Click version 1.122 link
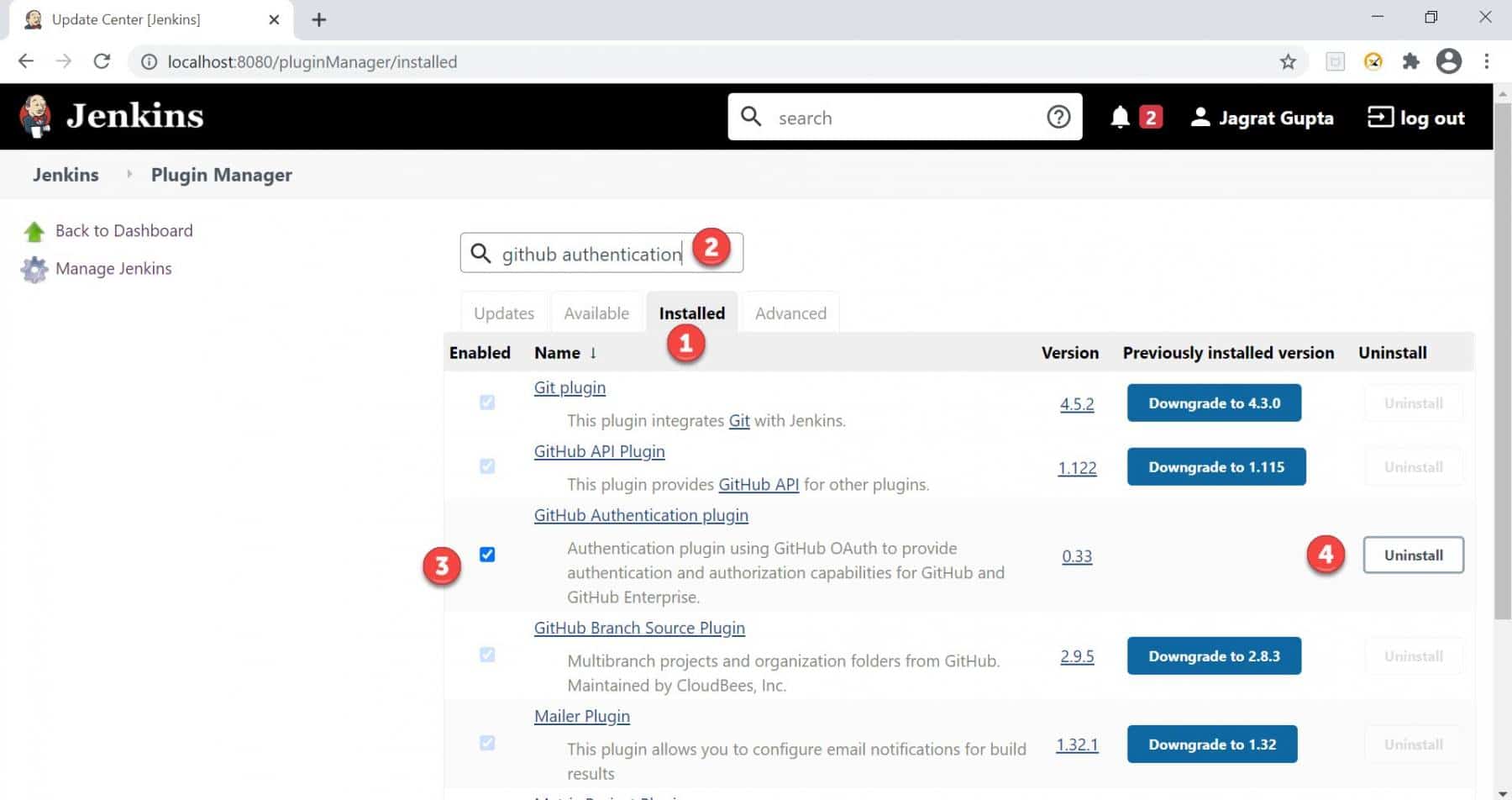The height and width of the screenshot is (800, 1512). [1077, 468]
